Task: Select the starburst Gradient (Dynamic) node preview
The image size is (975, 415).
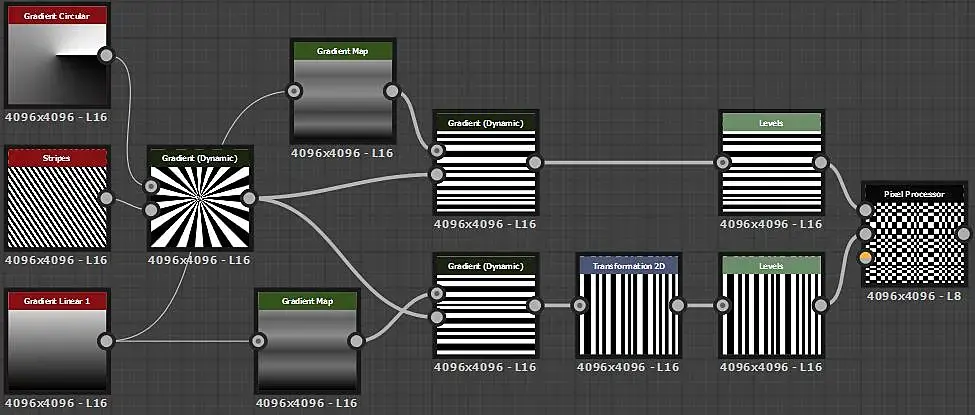Action: pos(200,198)
